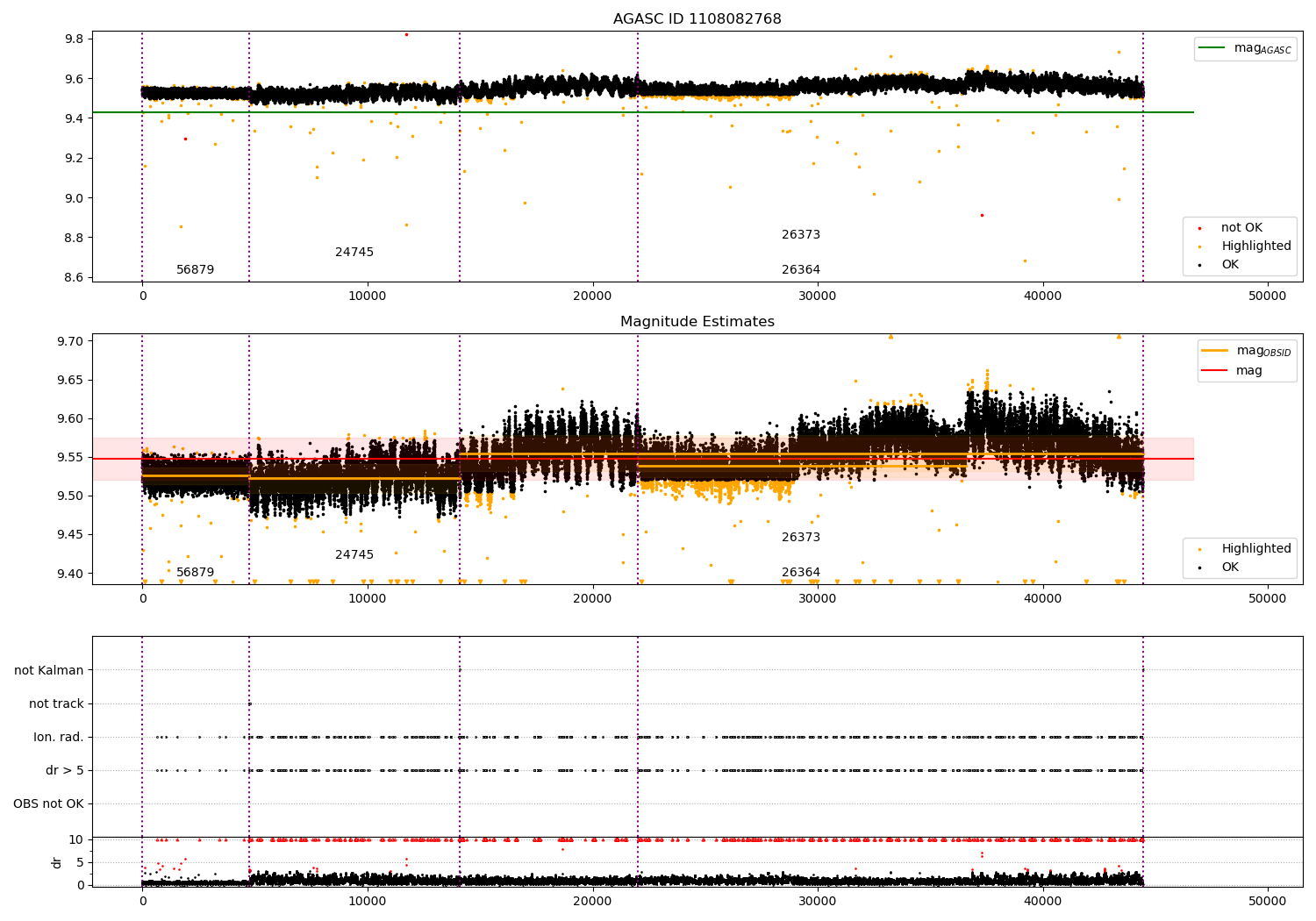Select "not OK" legend entry in top plot
1316x921 pixels.
(x=1241, y=228)
